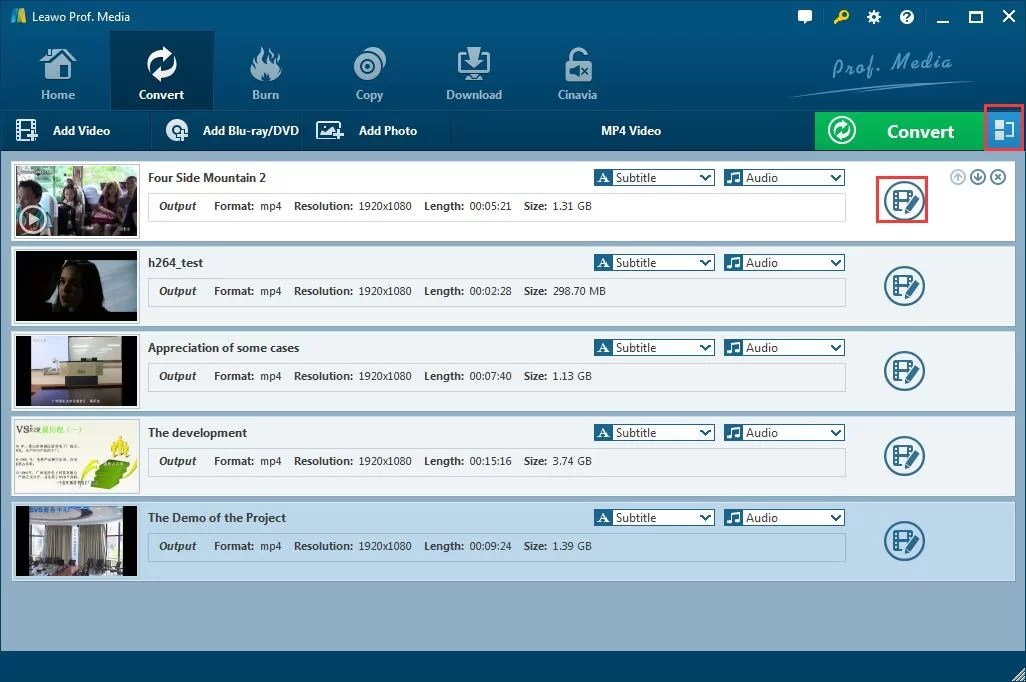Remove Four Side Mountain 2 from the queue
This screenshot has height=682, width=1026.
(x=997, y=177)
